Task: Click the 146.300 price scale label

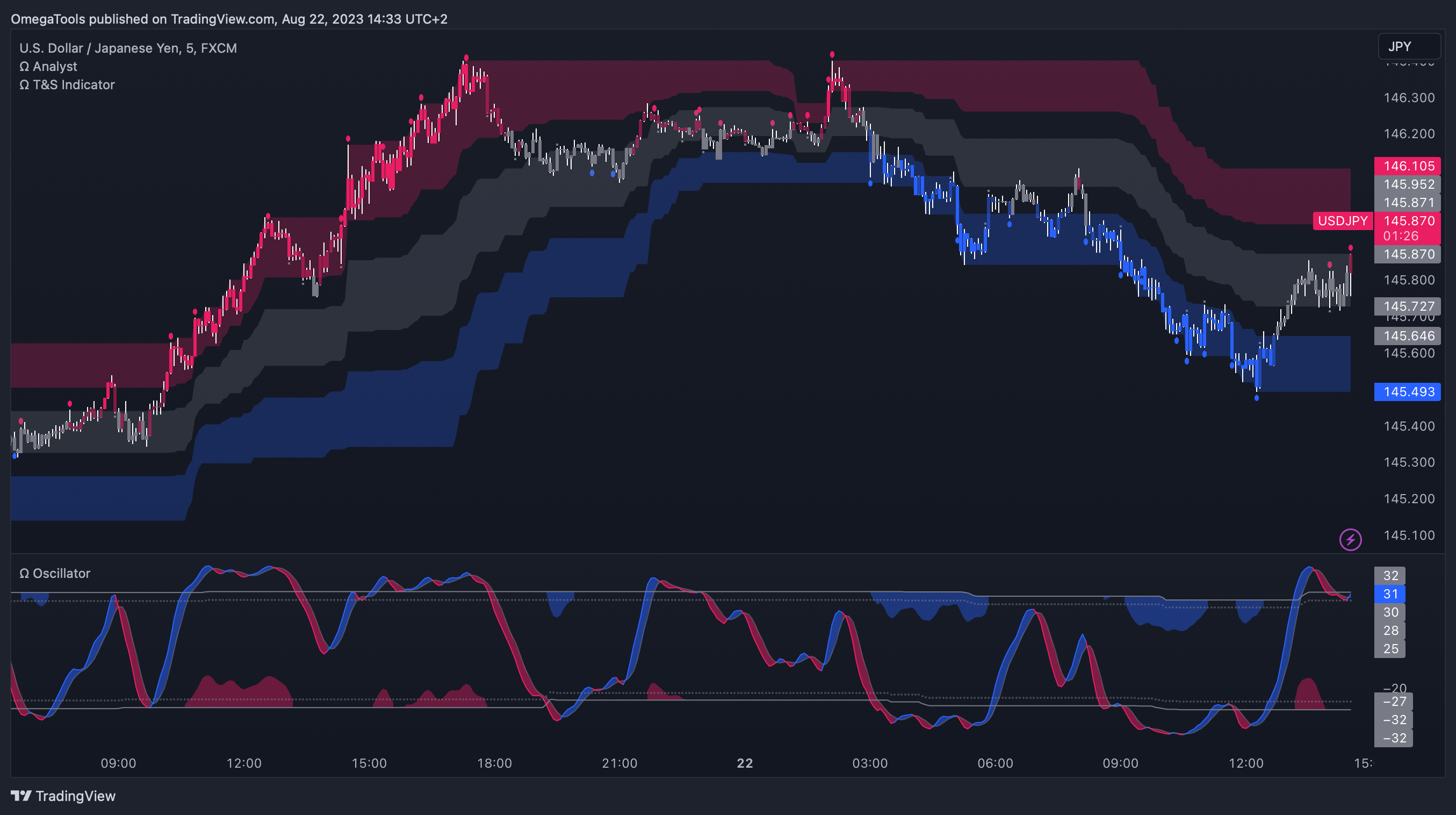Action: tap(1409, 97)
